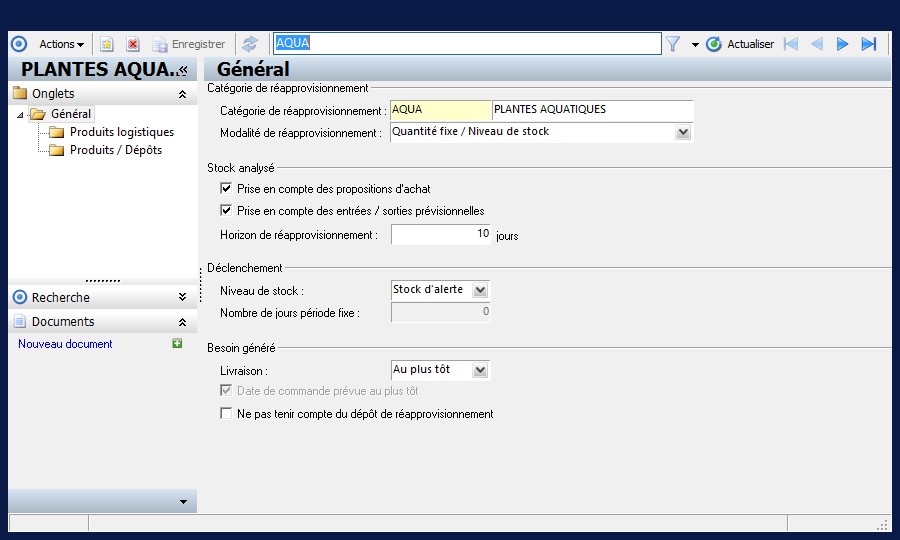The image size is (900, 540).
Task: Jump to the last record
Action: [868, 44]
